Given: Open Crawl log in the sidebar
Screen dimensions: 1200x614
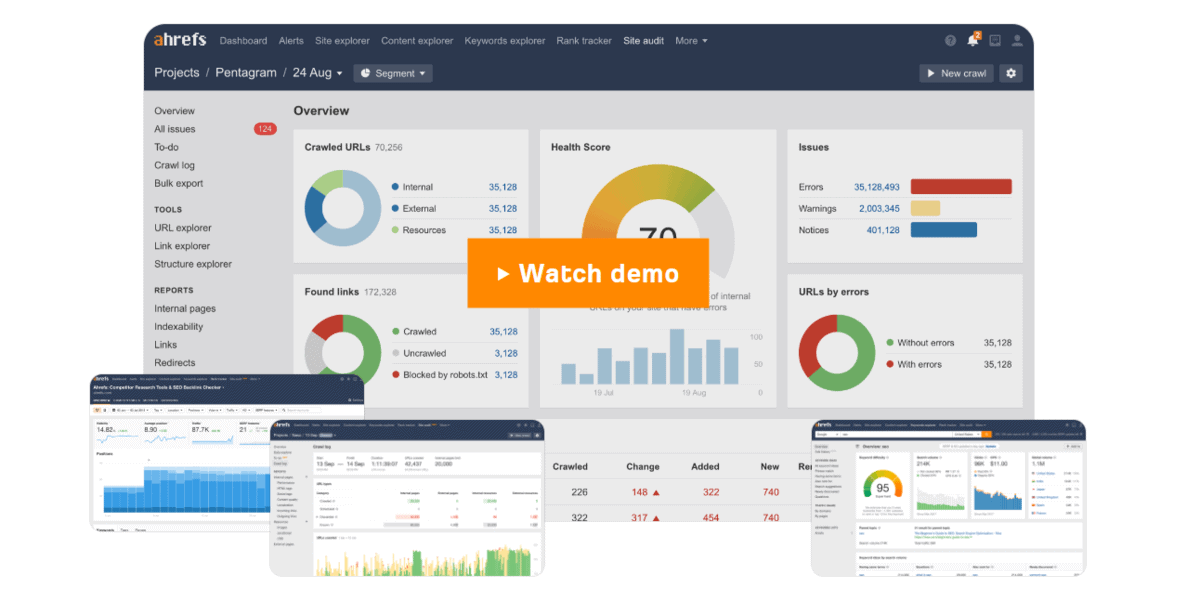Looking at the screenshot, I should pyautogui.click(x=174, y=165).
